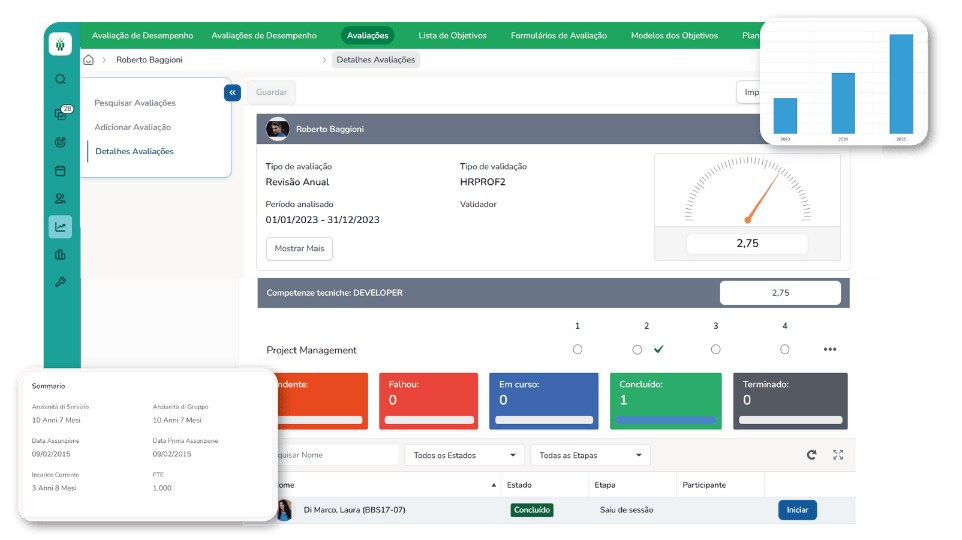Screen dimensions: 962x540
Task: Select rating 3 for Project Management
Action: [x=715, y=349]
